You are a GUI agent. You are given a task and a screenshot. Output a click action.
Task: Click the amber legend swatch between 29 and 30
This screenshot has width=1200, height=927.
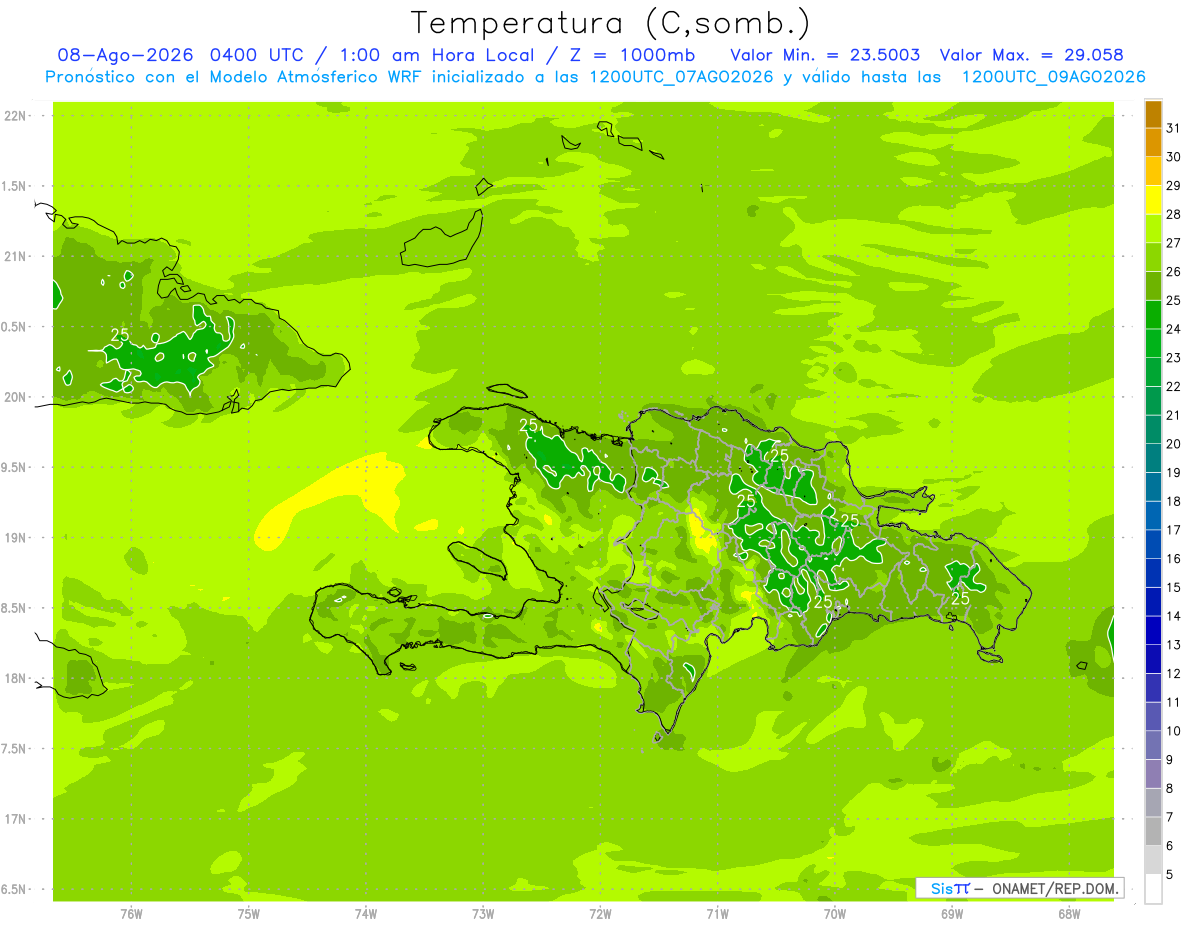point(1153,171)
